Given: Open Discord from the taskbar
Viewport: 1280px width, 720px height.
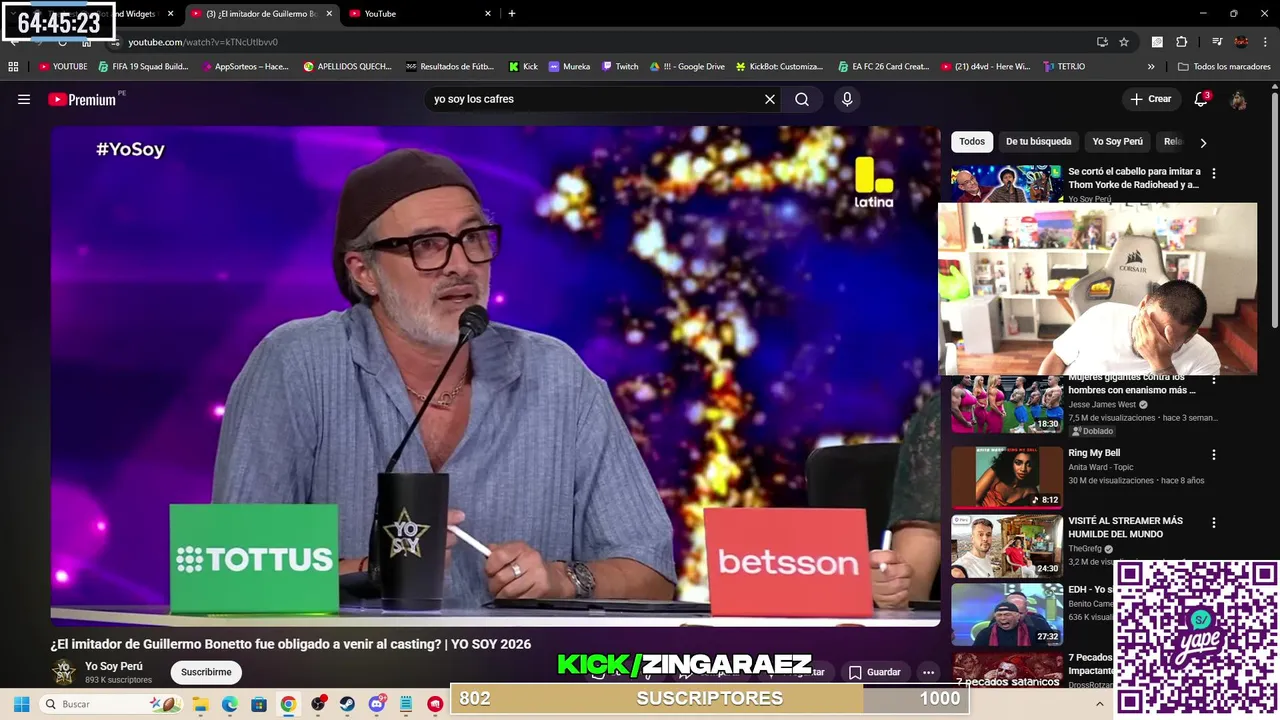Looking at the screenshot, I should (377, 704).
